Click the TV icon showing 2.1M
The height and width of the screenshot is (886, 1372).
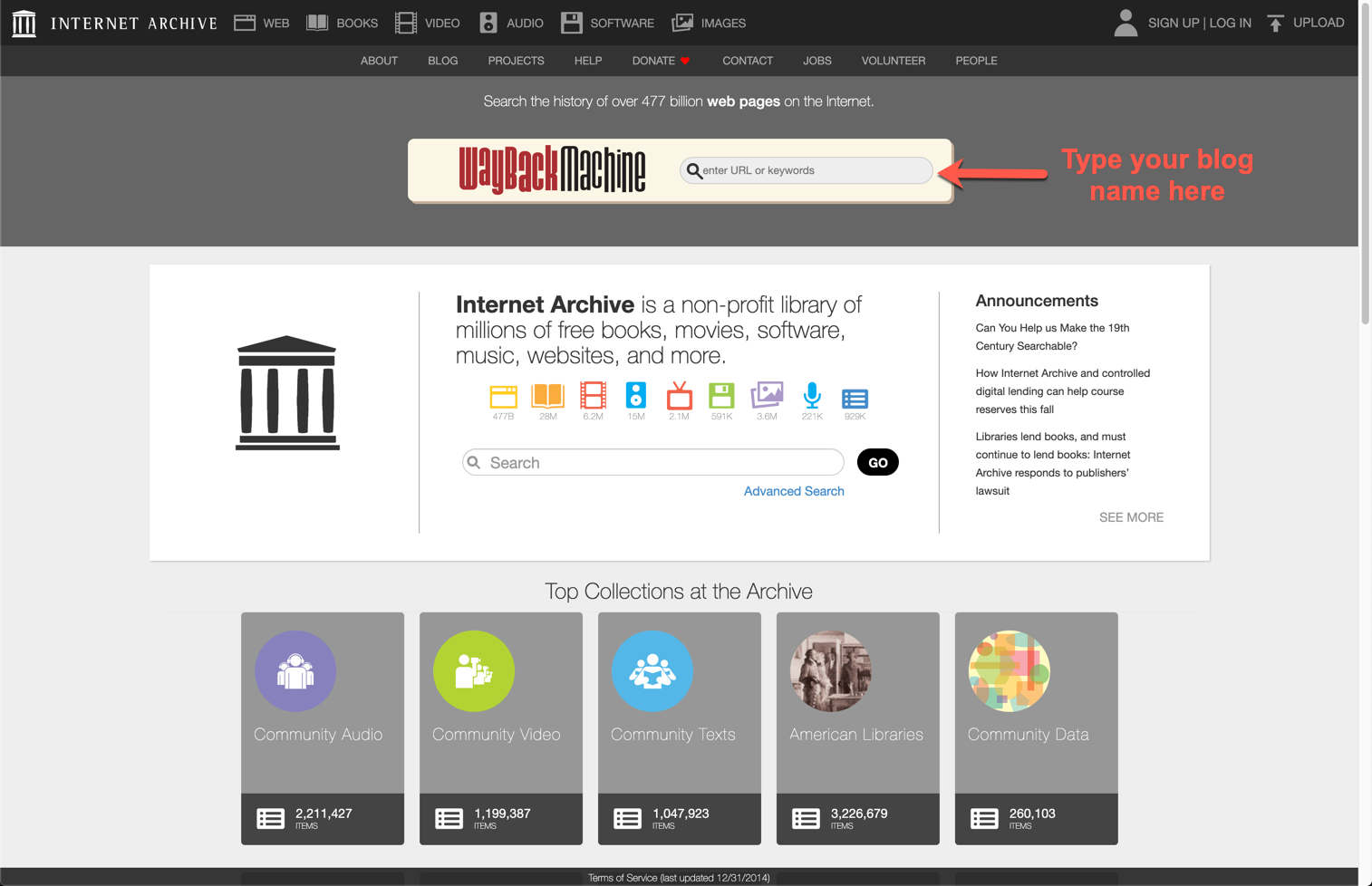point(679,395)
